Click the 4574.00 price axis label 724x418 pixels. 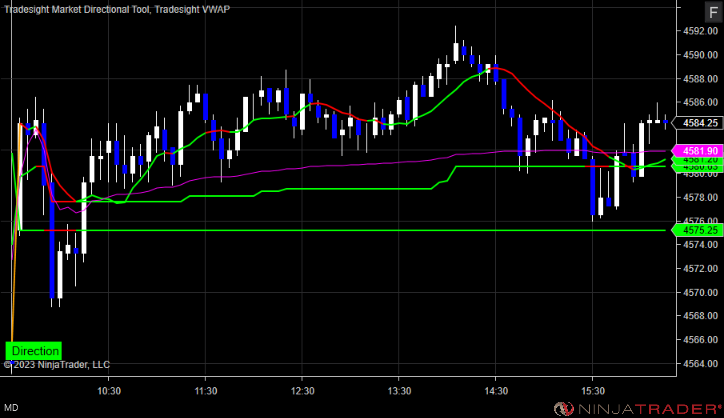[700, 245]
